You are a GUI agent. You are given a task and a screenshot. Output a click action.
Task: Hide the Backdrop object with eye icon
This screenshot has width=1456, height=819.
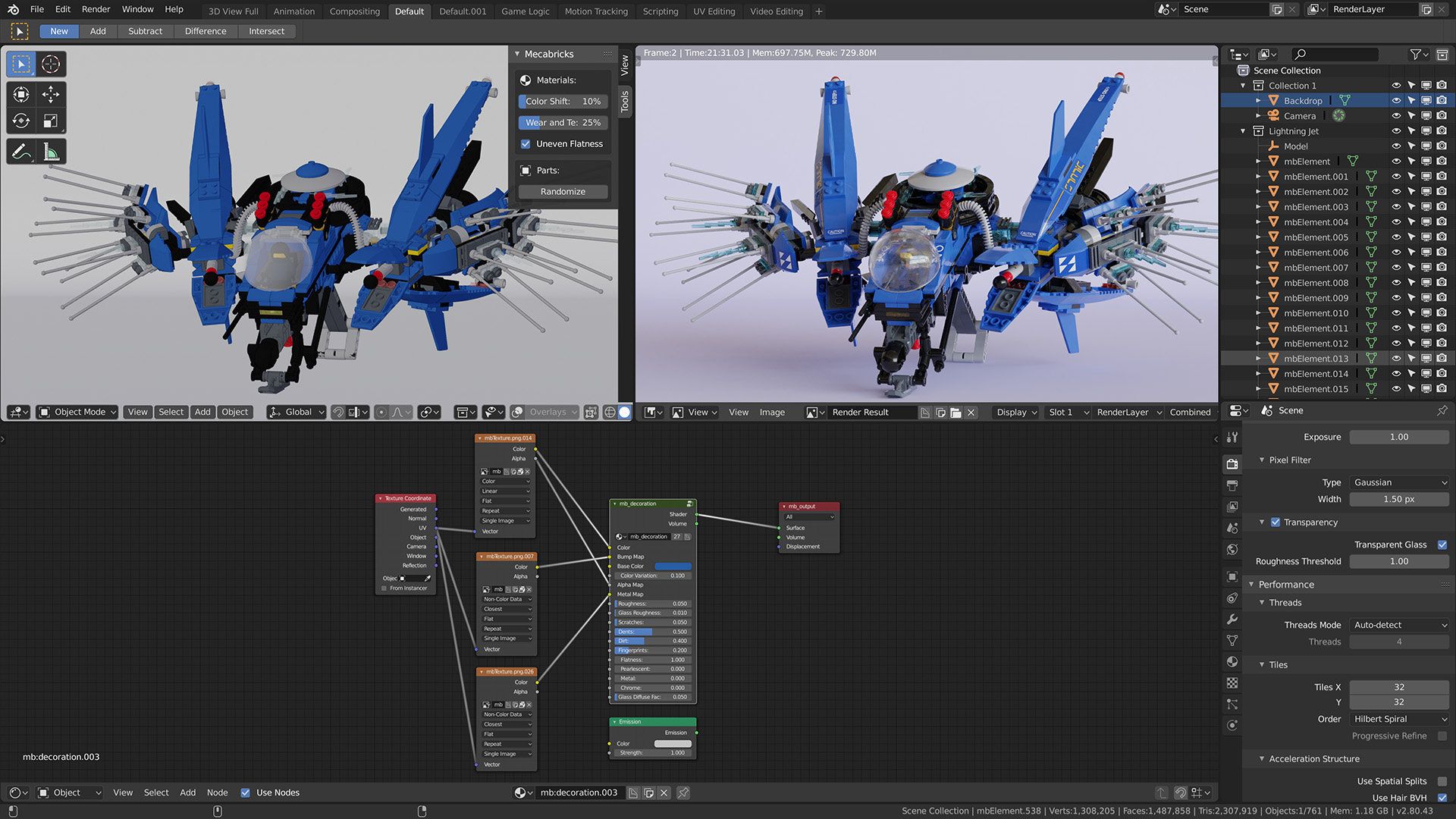(1395, 100)
